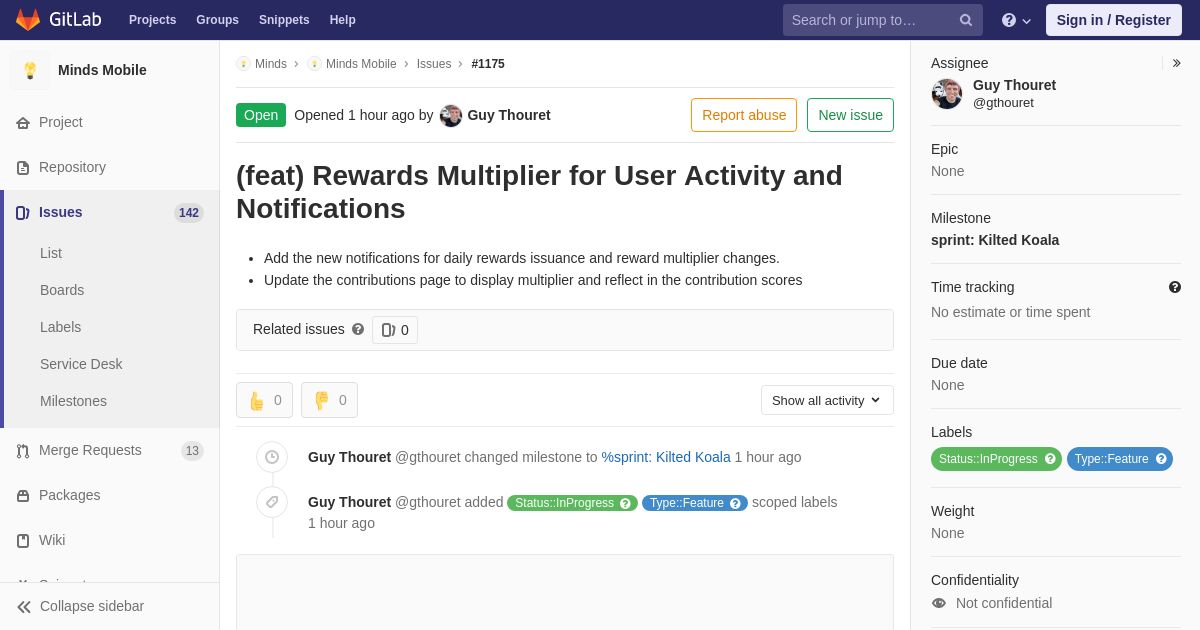Open Snippets in the top navbar
Viewport: 1200px width, 630px height.
point(284,20)
